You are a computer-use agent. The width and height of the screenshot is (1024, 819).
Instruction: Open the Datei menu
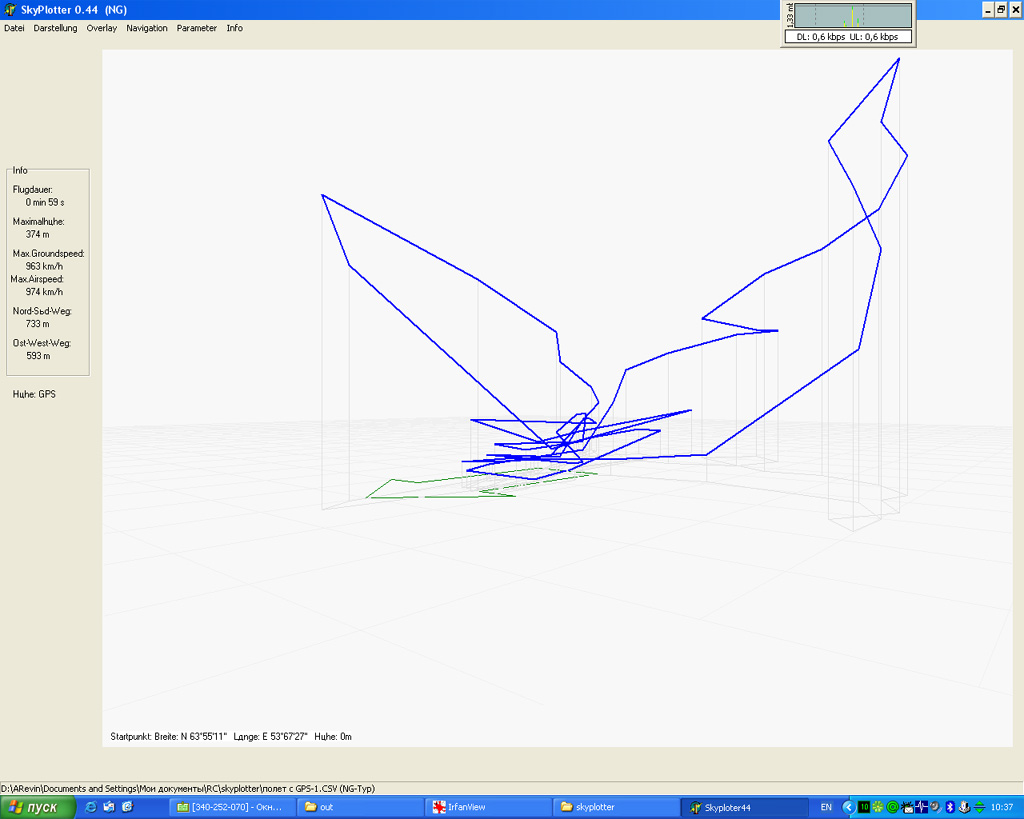coord(14,28)
